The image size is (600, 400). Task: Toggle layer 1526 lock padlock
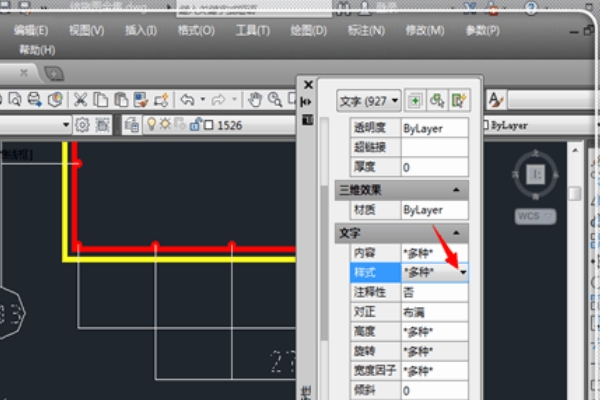(195, 124)
